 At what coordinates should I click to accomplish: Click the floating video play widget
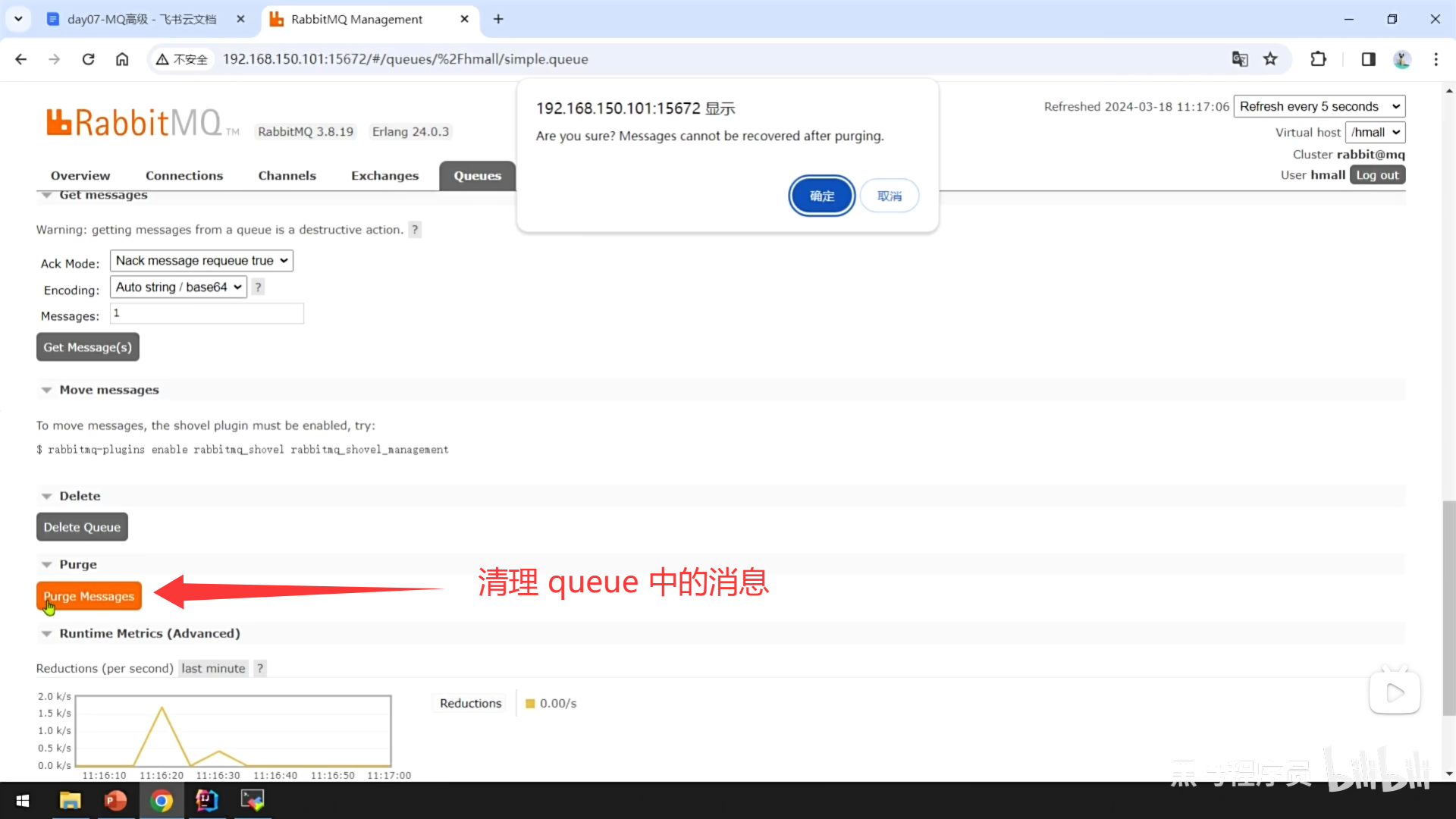1394,692
